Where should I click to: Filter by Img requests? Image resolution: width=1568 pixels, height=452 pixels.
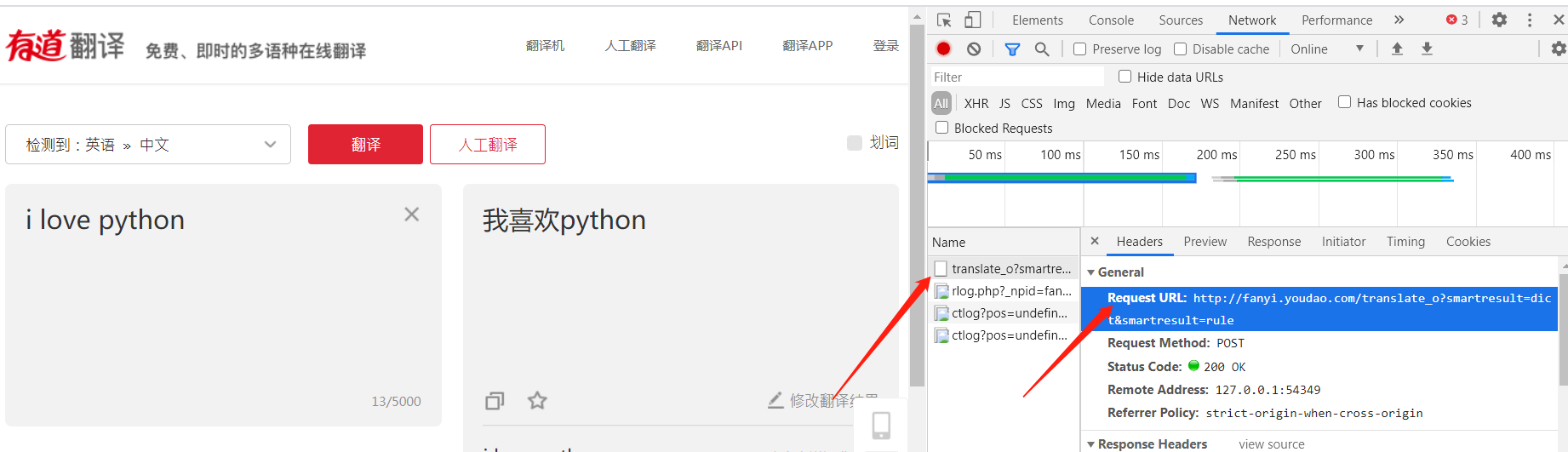pyautogui.click(x=1064, y=103)
